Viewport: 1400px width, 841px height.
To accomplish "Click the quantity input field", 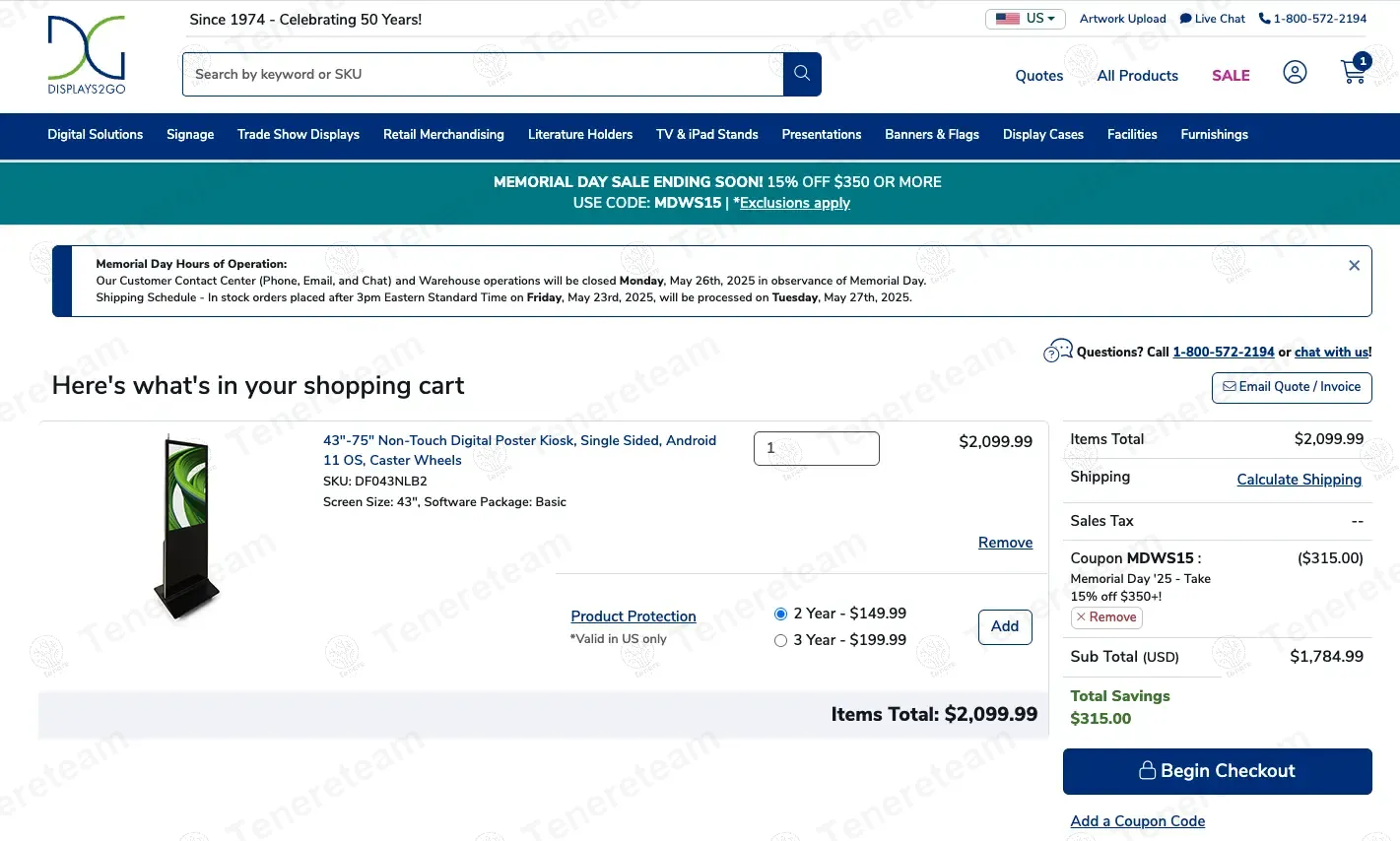I will (x=817, y=448).
